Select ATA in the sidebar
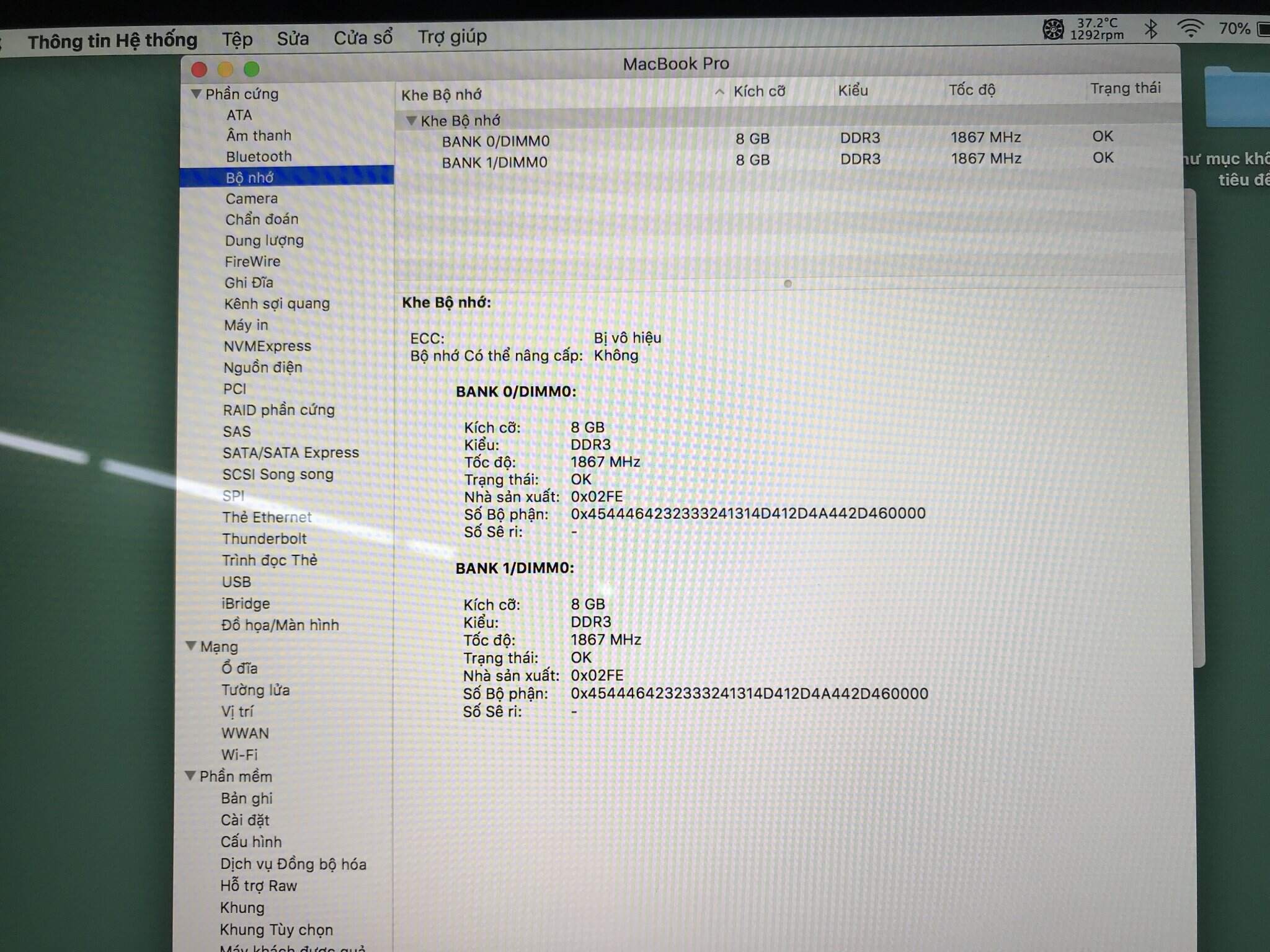 pos(239,115)
